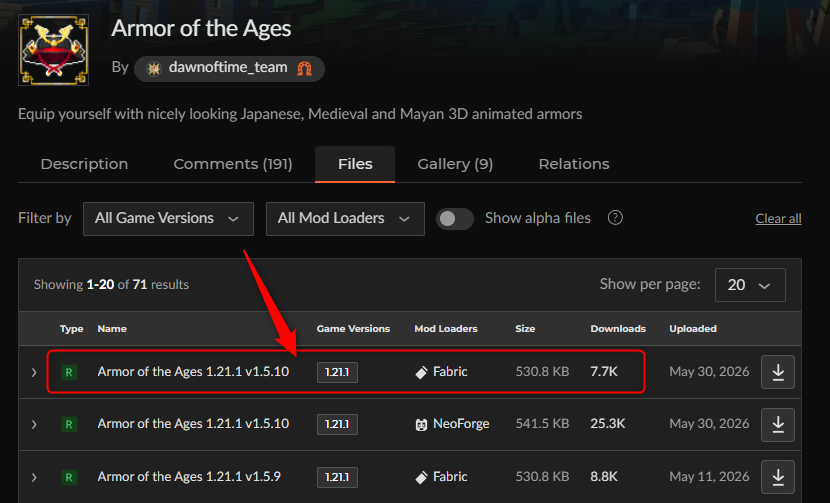Click the Name column header
The image size is (830, 503).
point(112,329)
